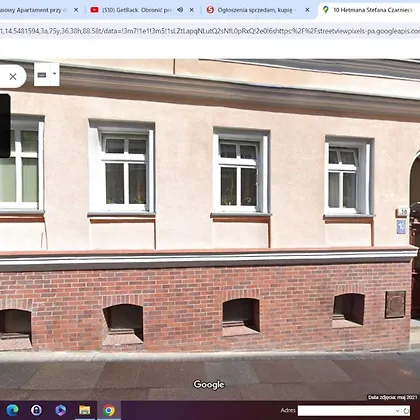
Task: Click the Chrome icon on the taskbar
Action: pos(109,410)
